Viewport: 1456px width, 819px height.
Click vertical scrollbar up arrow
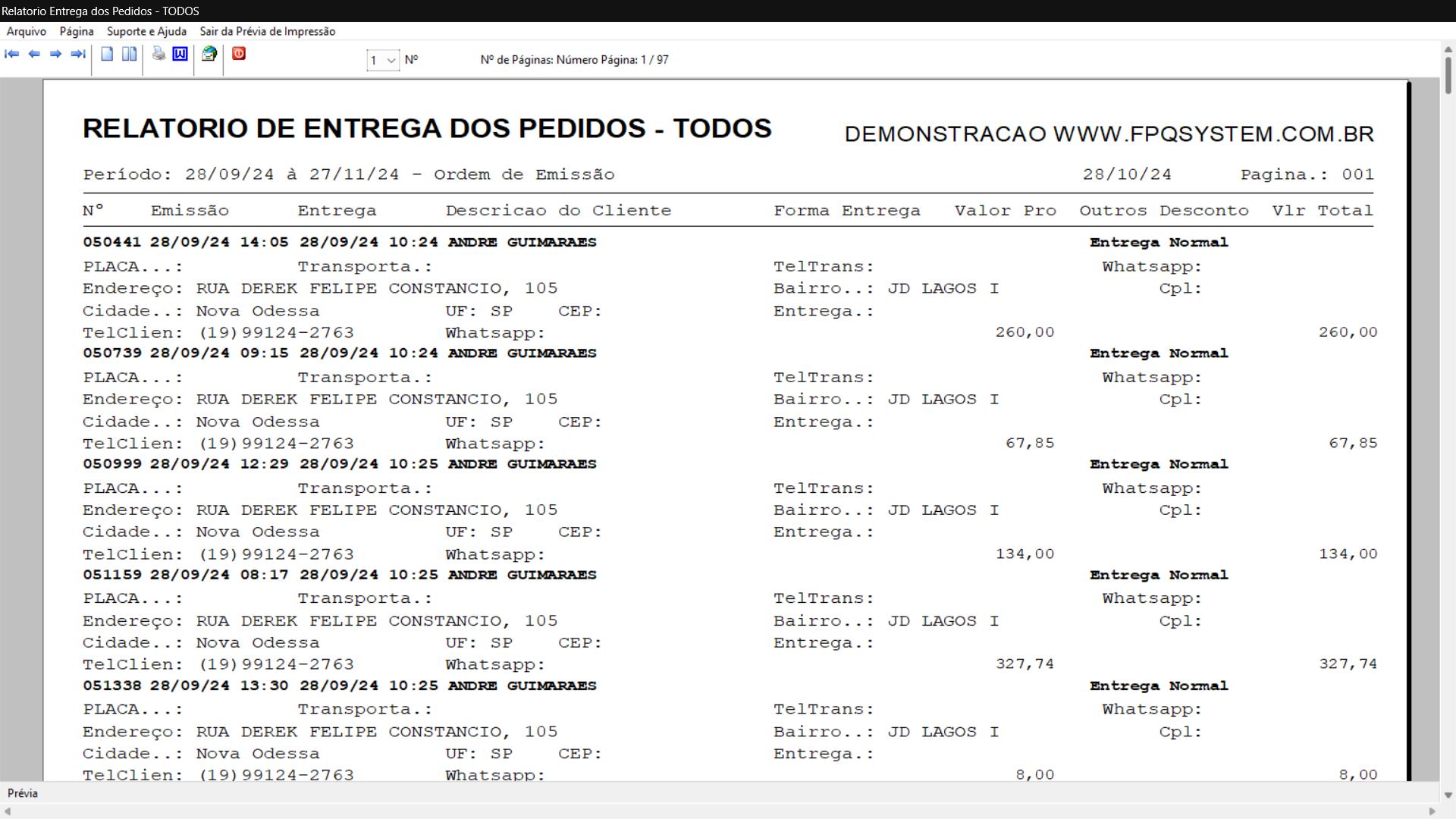(x=1448, y=49)
